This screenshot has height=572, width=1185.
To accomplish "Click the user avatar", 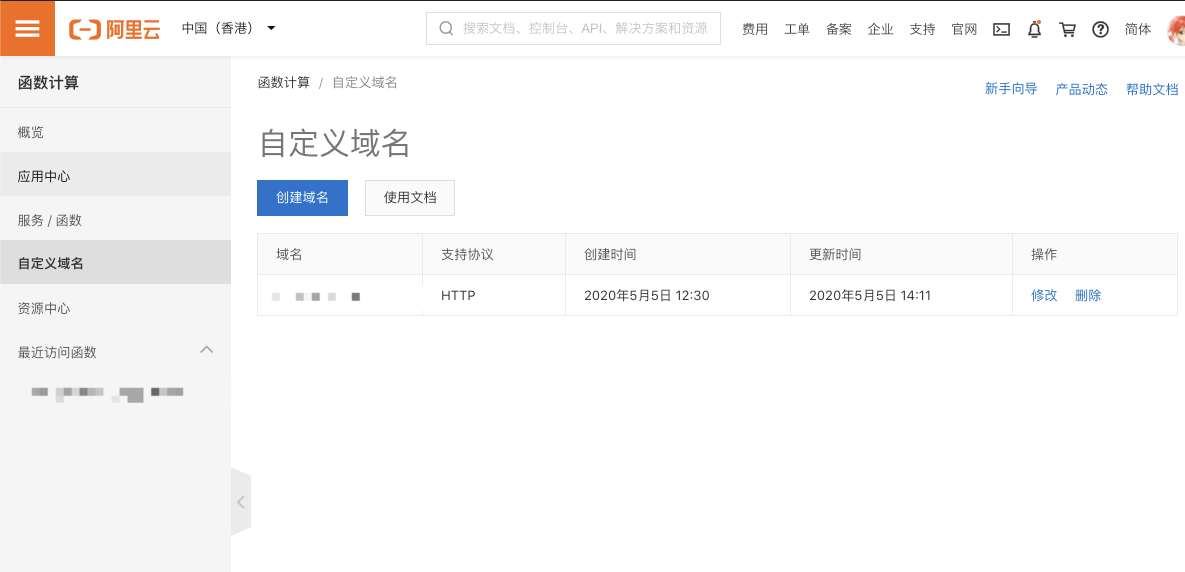I will (1176, 29).
